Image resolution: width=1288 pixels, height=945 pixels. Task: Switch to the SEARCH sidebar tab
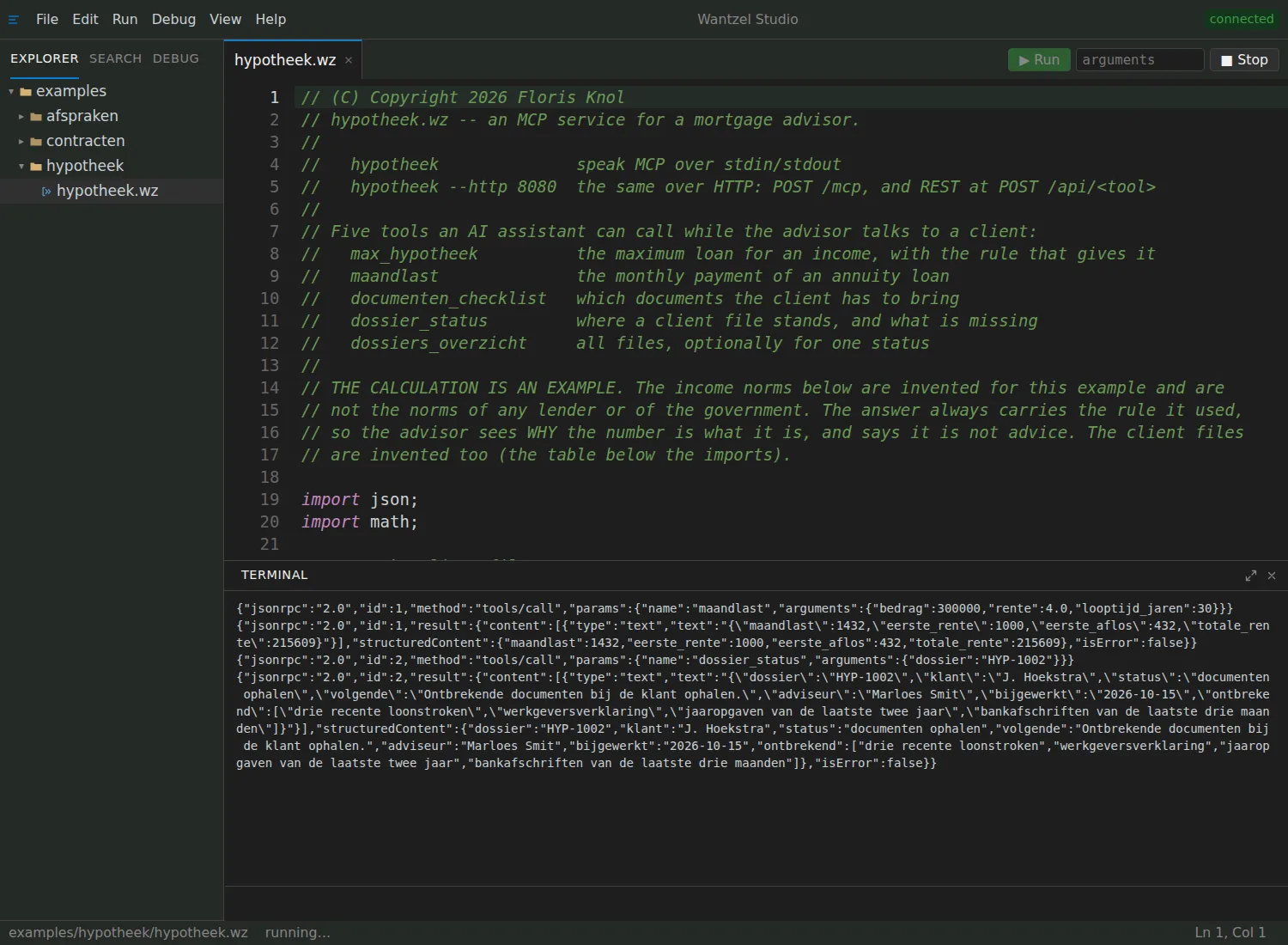tap(115, 58)
